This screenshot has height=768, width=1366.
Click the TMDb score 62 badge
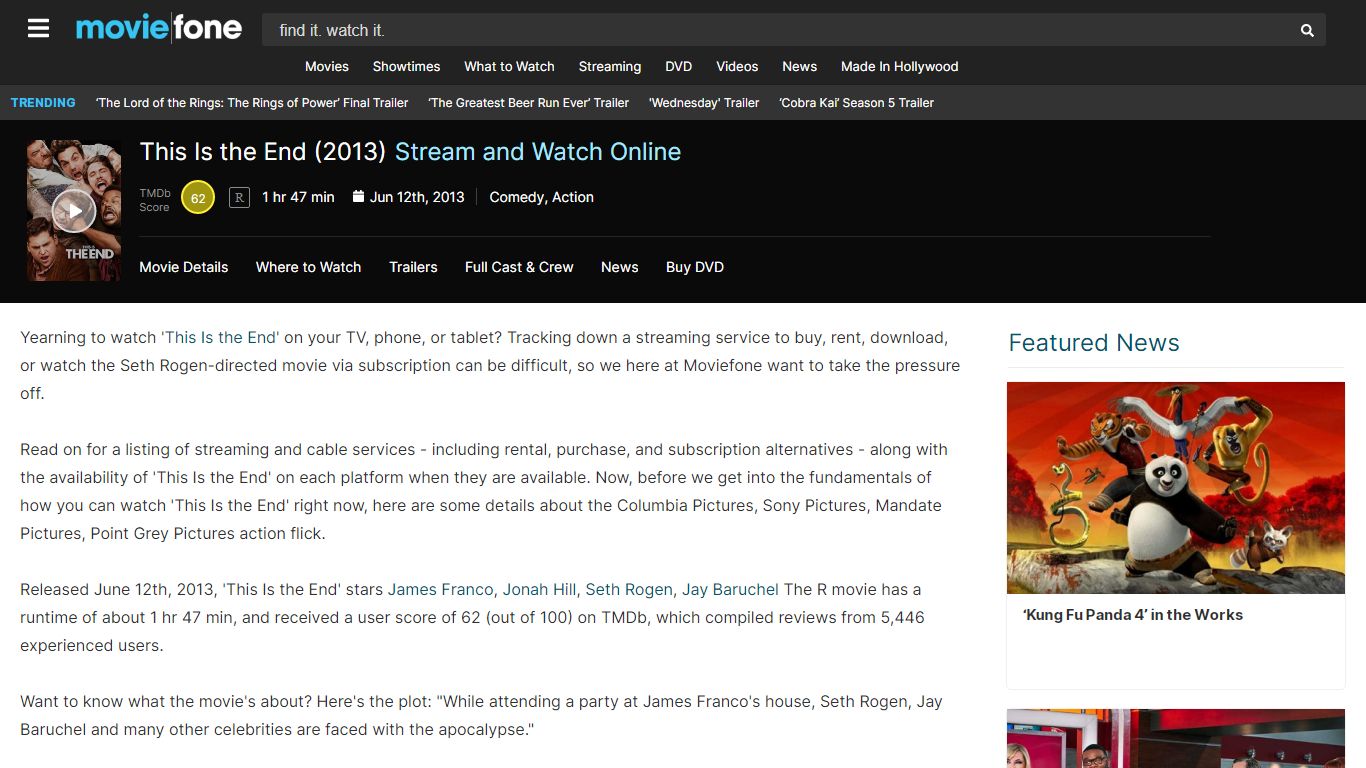198,198
